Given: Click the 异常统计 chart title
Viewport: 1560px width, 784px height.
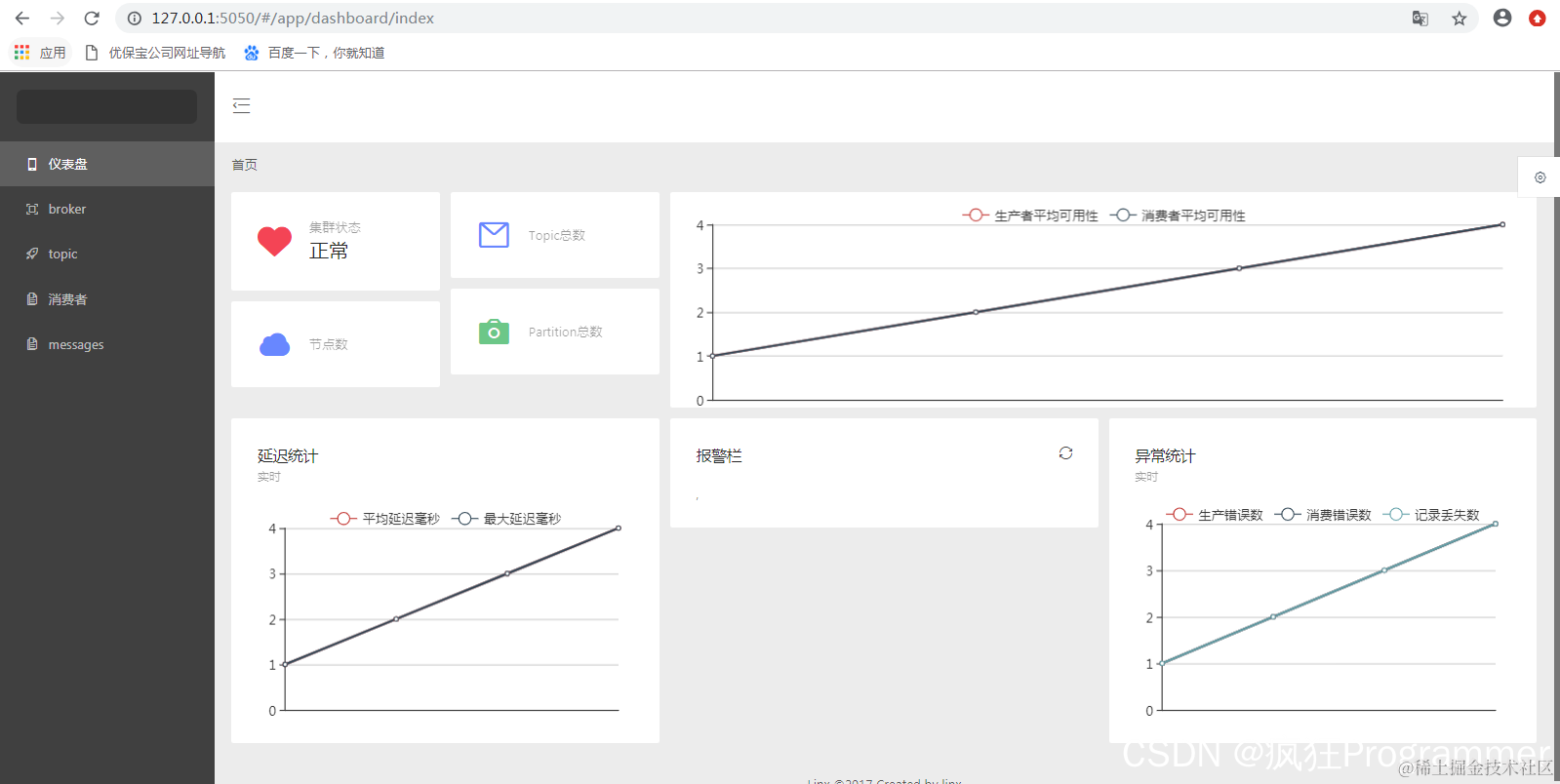Looking at the screenshot, I should point(1164,455).
